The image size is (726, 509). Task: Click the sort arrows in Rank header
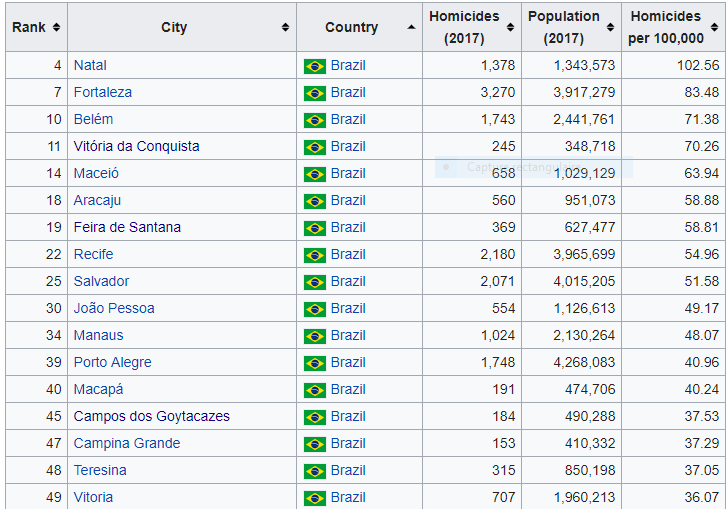tap(56, 27)
